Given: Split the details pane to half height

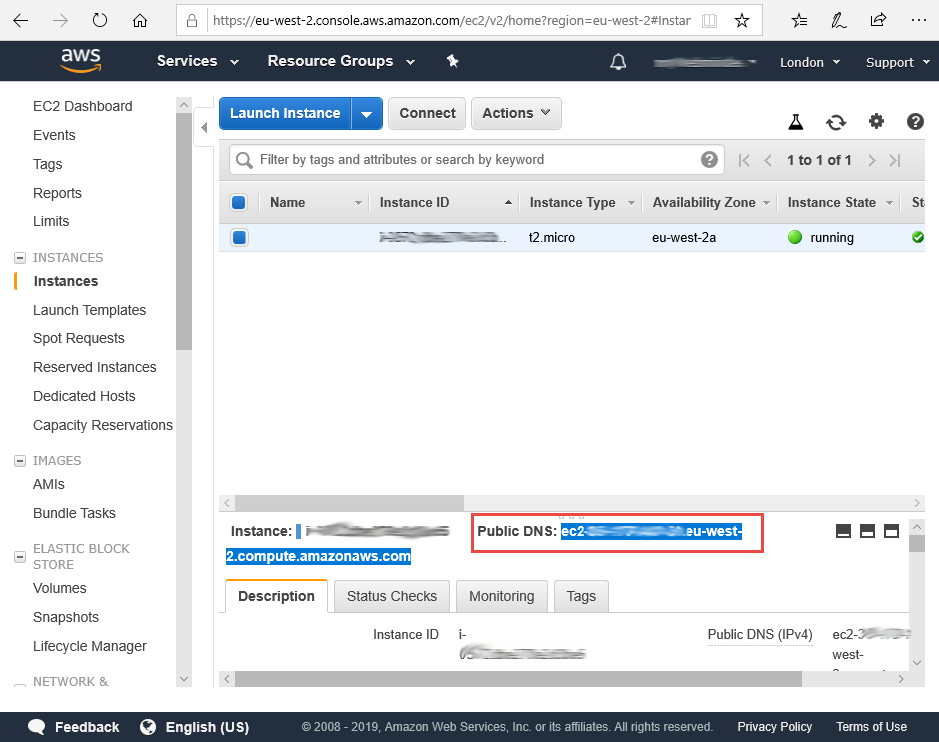Looking at the screenshot, I should 867,531.
